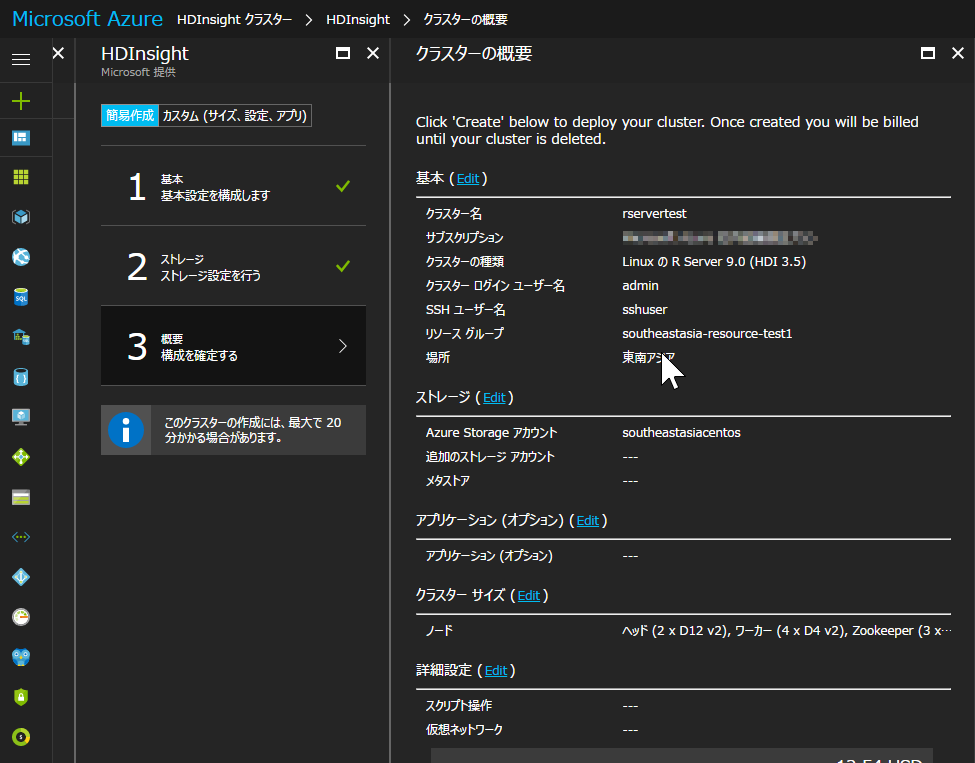Click Microsoft Azure logo text
The width and height of the screenshot is (975, 763).
(x=88, y=19)
